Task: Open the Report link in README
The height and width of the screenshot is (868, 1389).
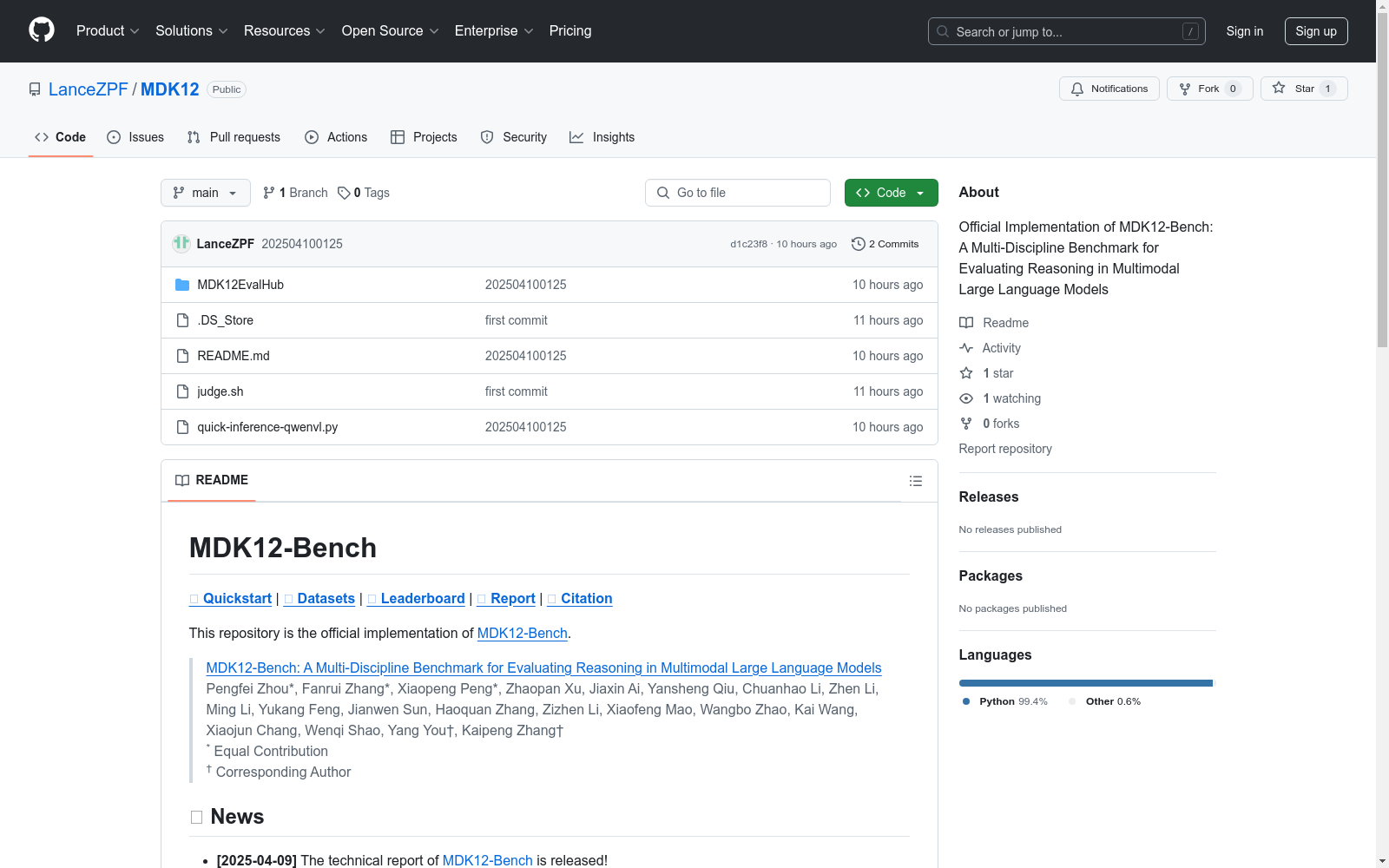Action: (506, 599)
